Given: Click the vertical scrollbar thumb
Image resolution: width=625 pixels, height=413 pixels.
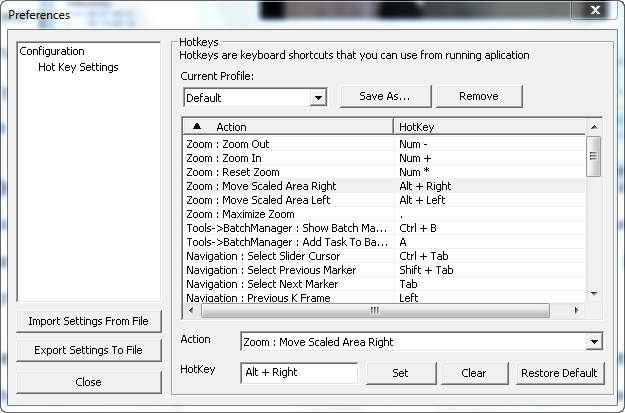Looking at the screenshot, I should pos(594,156).
